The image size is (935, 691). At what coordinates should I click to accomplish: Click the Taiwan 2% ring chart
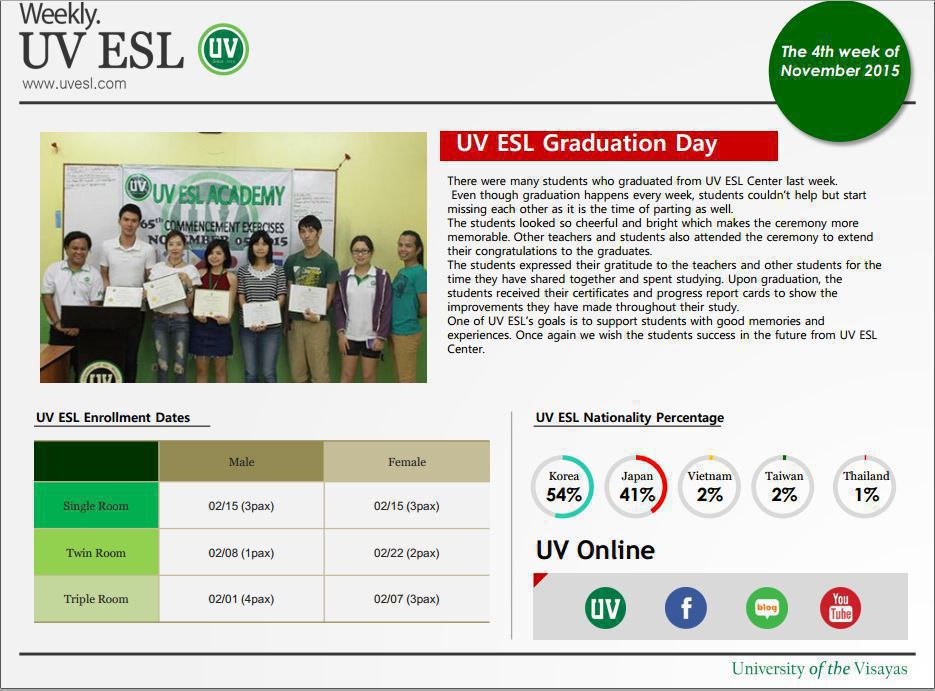[x=784, y=487]
